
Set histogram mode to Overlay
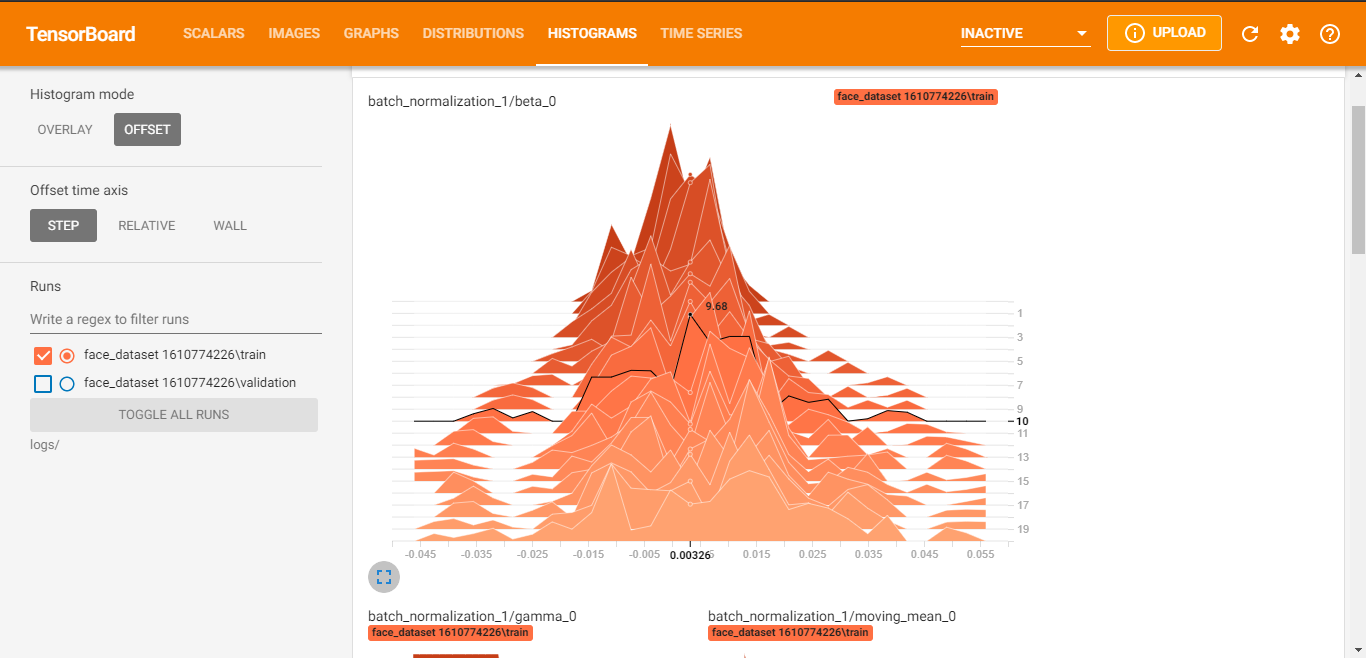coord(65,130)
